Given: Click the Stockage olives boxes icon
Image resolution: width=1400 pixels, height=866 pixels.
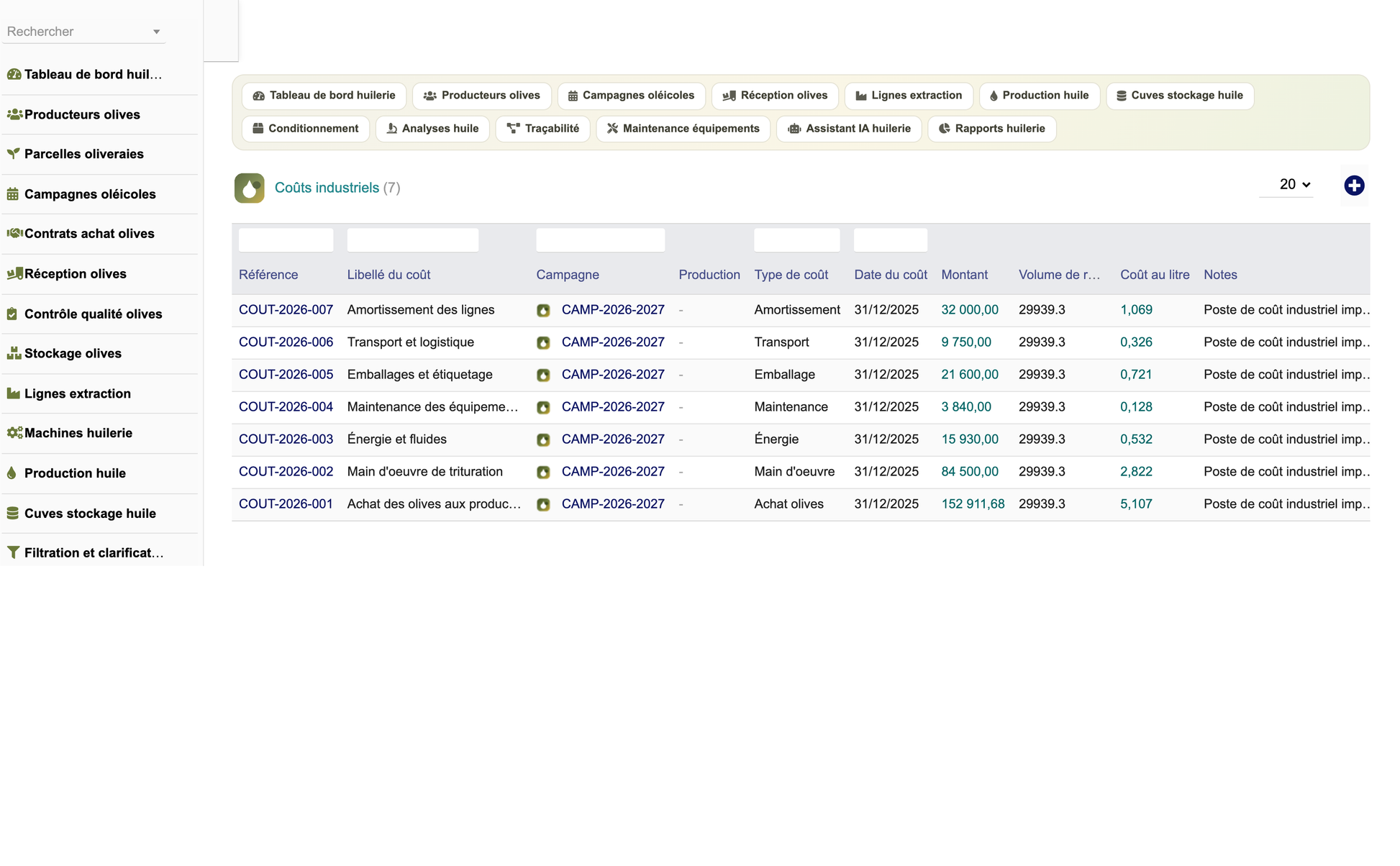Looking at the screenshot, I should (x=14, y=354).
